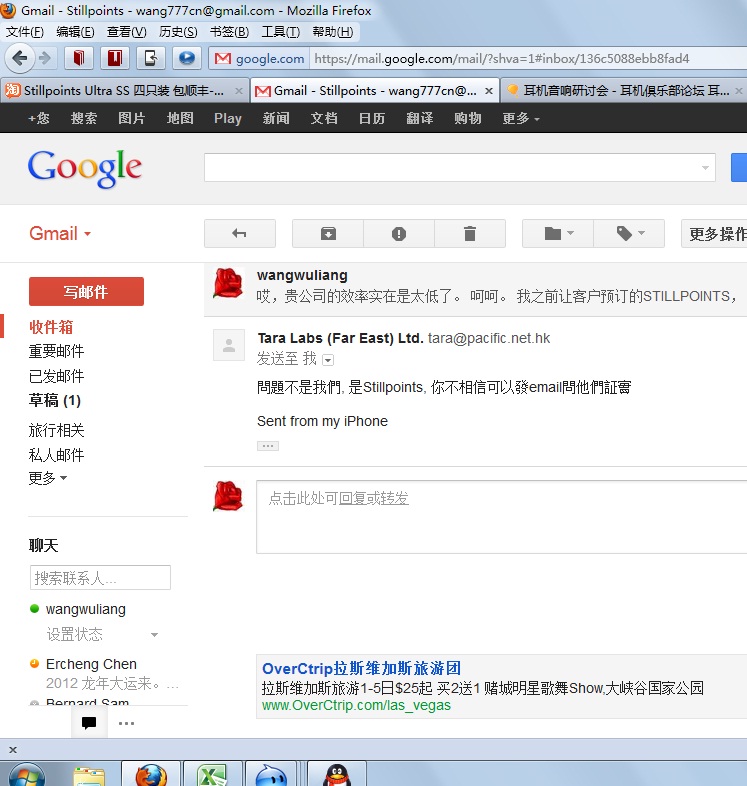Click the reply box 点击此处可回复或转发
Screen dimensions: 747x786
click(501, 517)
